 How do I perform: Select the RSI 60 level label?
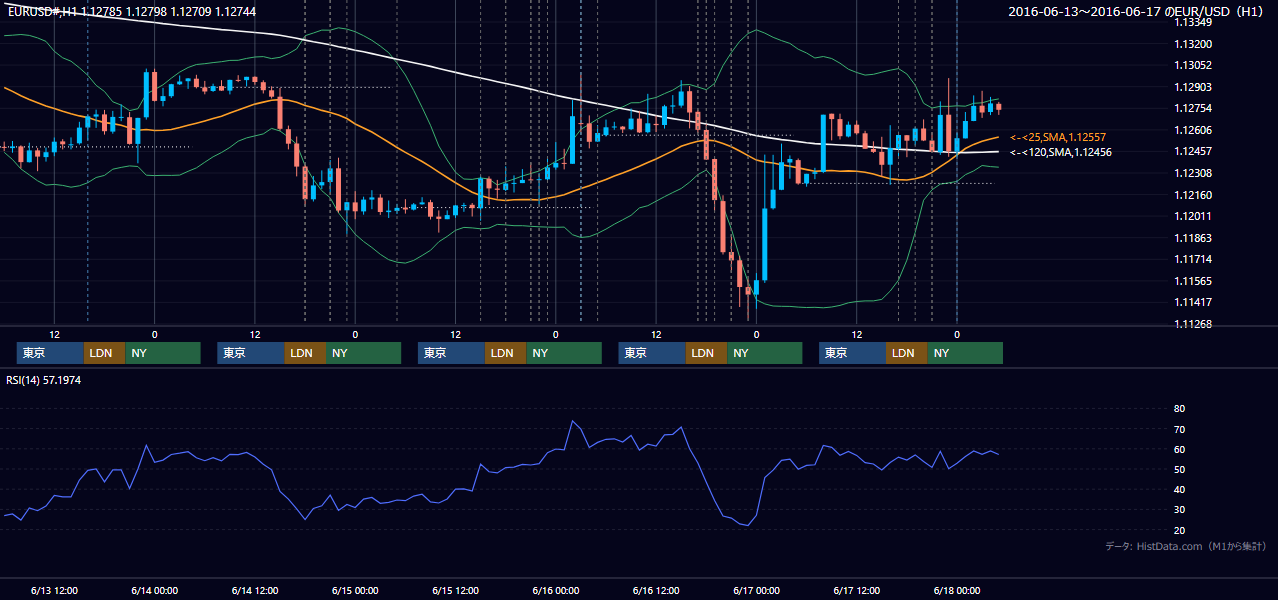tap(1179, 449)
